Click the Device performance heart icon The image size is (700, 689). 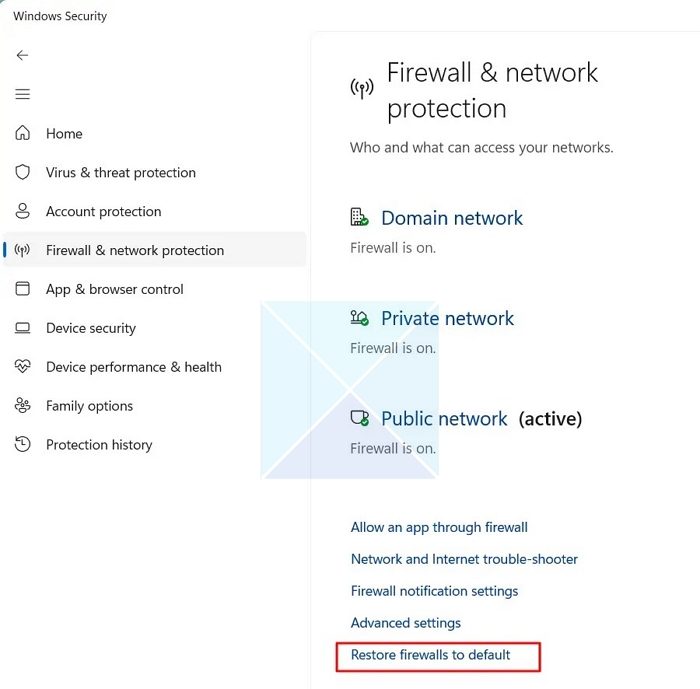click(x=22, y=367)
